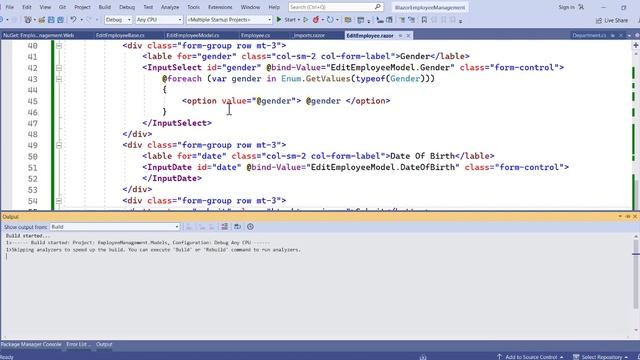This screenshot has width=640, height=360.
Task: Open the Analyze menu
Action: tap(170, 7)
